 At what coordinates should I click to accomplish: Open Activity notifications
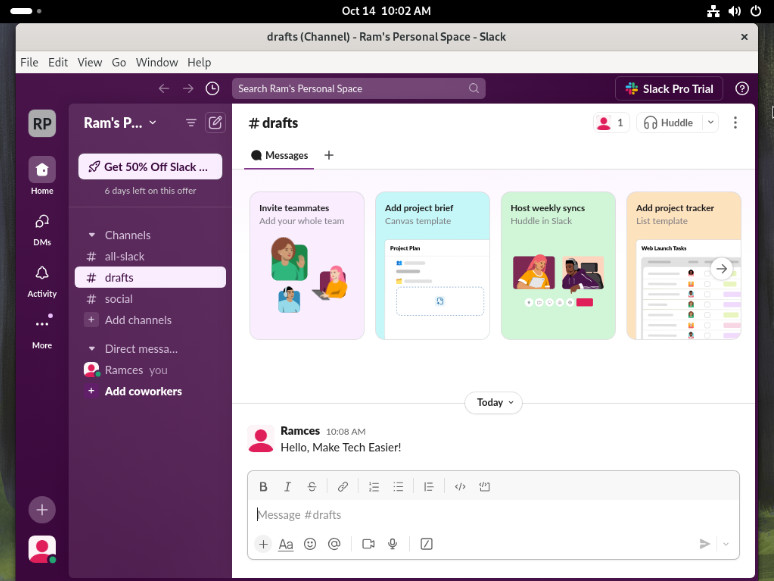42,282
